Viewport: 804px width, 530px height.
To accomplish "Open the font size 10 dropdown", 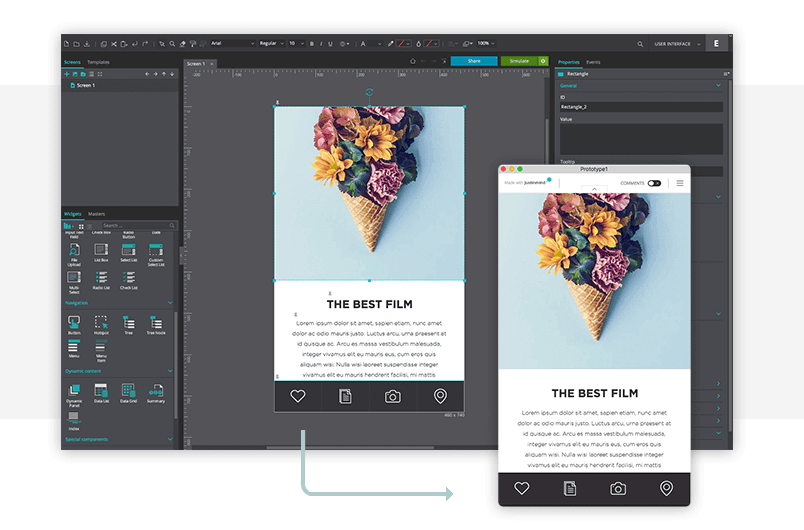I will 296,44.
